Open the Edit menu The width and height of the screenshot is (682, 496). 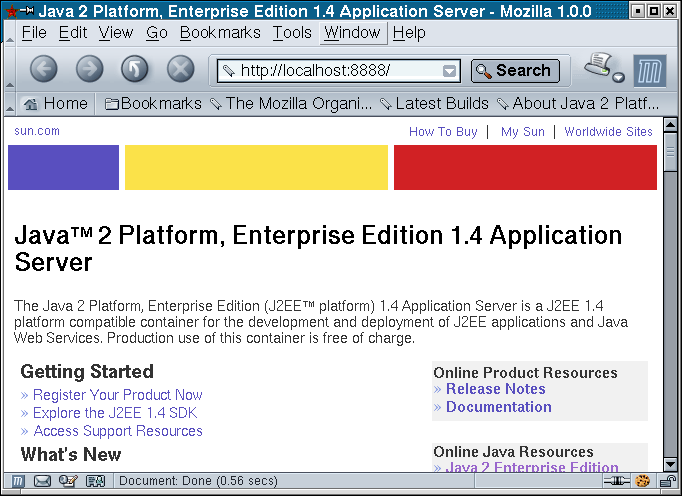pyautogui.click(x=73, y=33)
